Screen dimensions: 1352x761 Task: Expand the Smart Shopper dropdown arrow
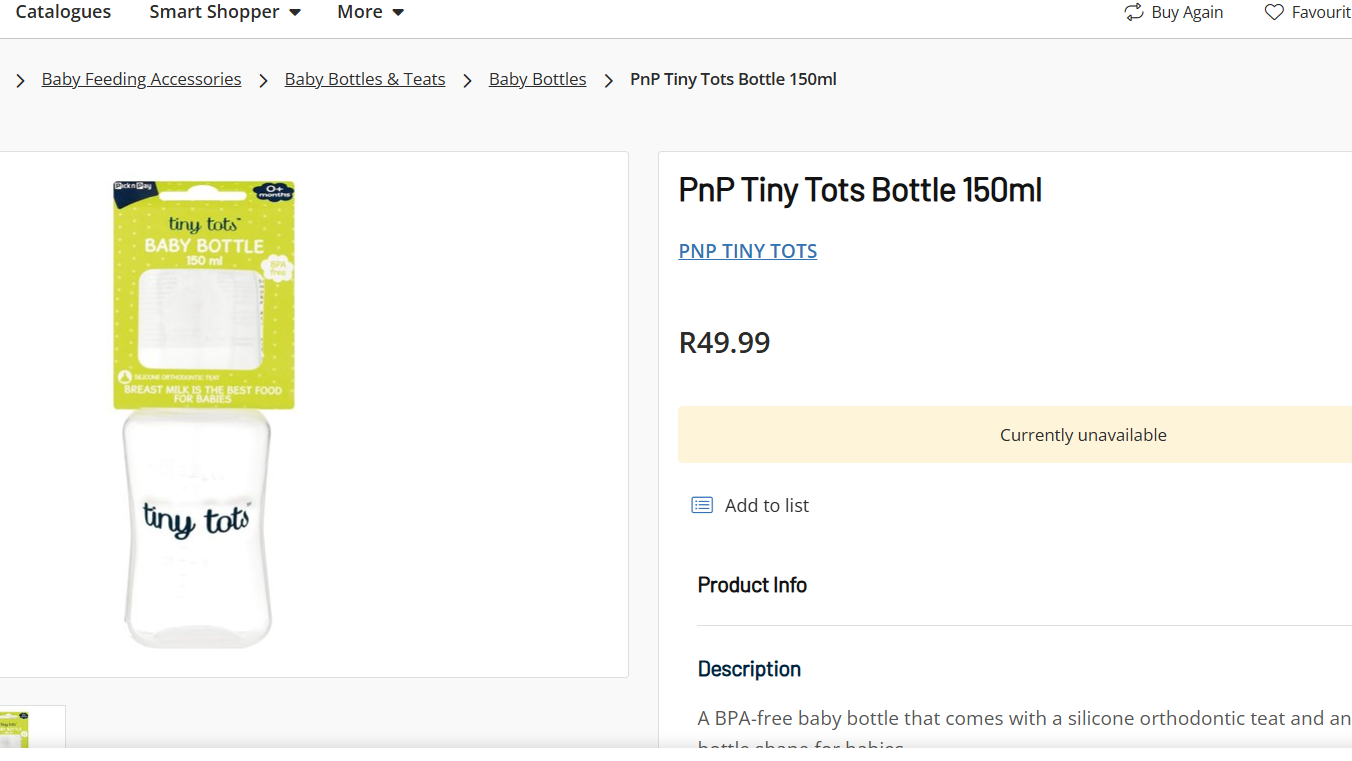tap(295, 13)
